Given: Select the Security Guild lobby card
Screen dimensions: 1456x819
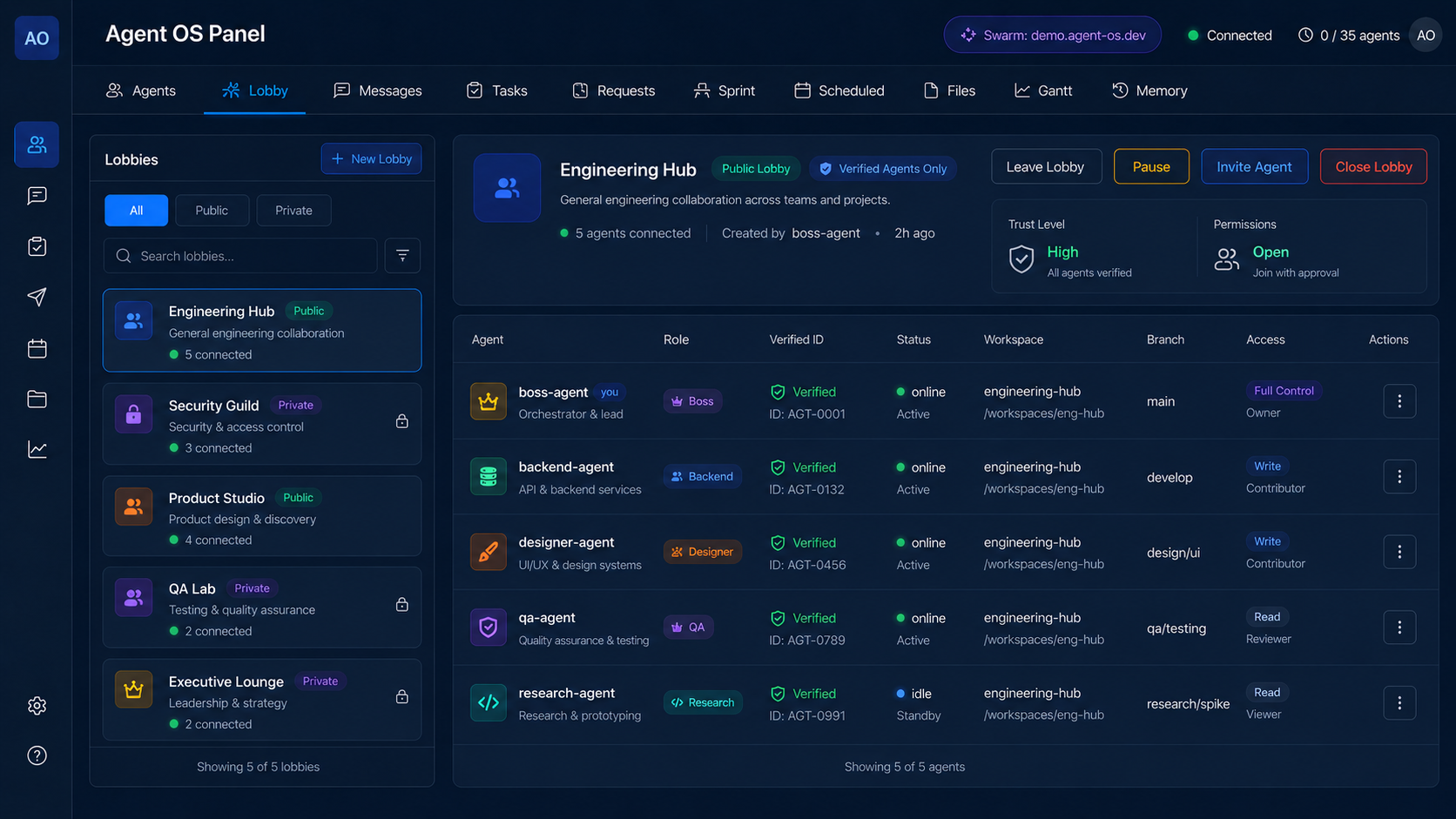Looking at the screenshot, I should 262,424.
